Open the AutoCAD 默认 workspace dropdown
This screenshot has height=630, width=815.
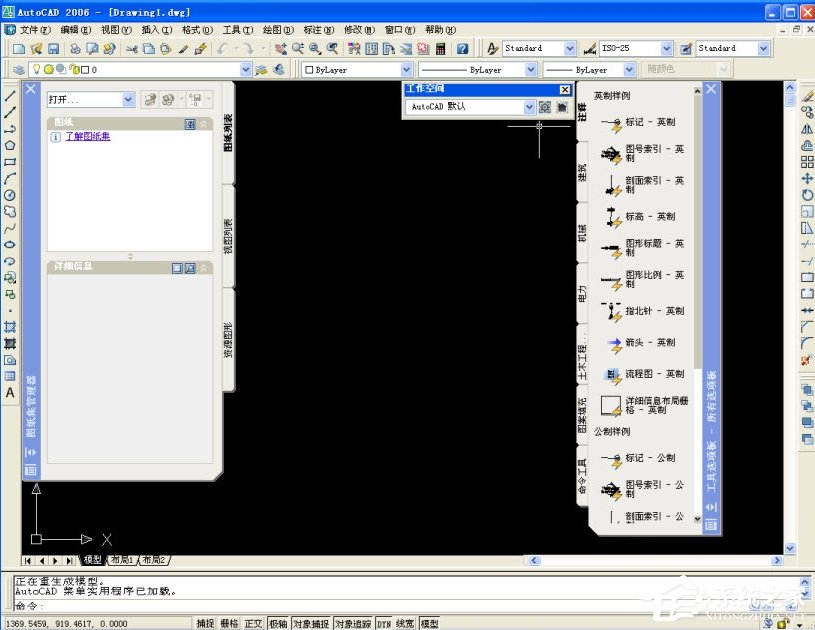[x=528, y=107]
